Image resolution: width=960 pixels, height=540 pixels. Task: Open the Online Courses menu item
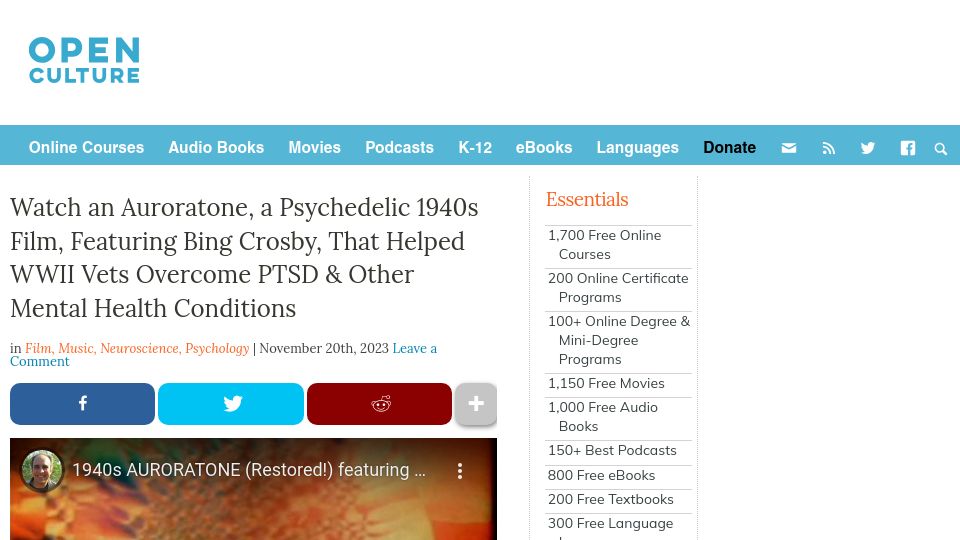click(x=86, y=148)
